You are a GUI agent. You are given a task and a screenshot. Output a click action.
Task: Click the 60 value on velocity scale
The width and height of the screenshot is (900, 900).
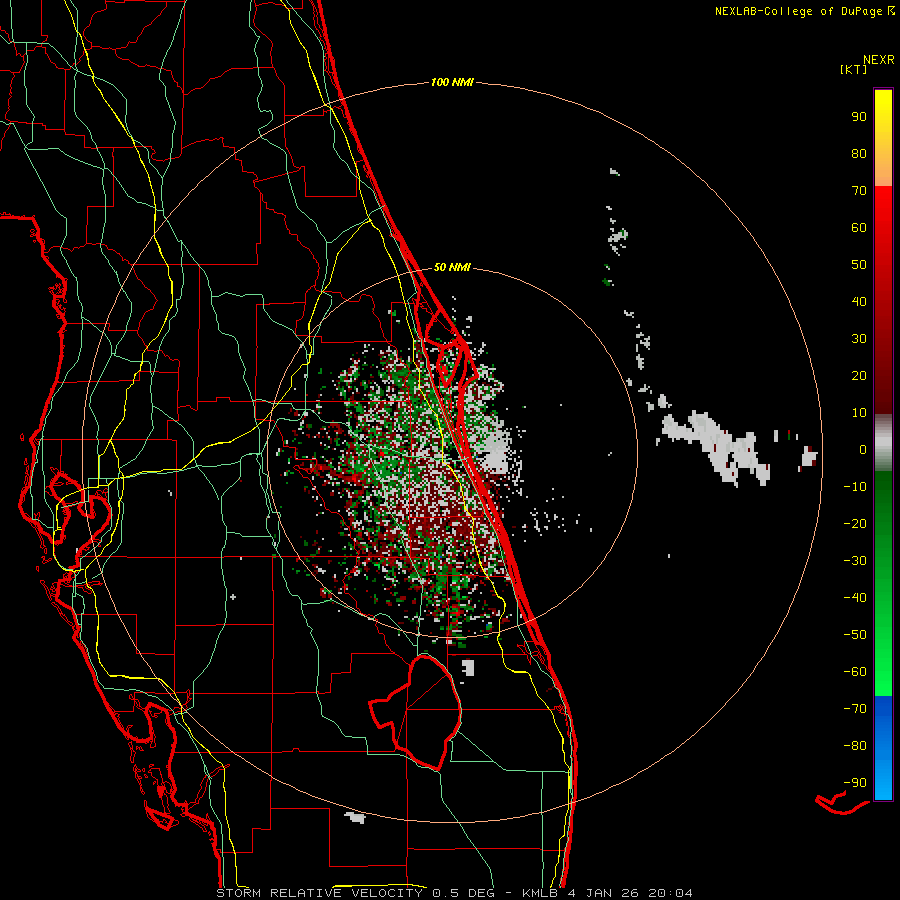[859, 227]
